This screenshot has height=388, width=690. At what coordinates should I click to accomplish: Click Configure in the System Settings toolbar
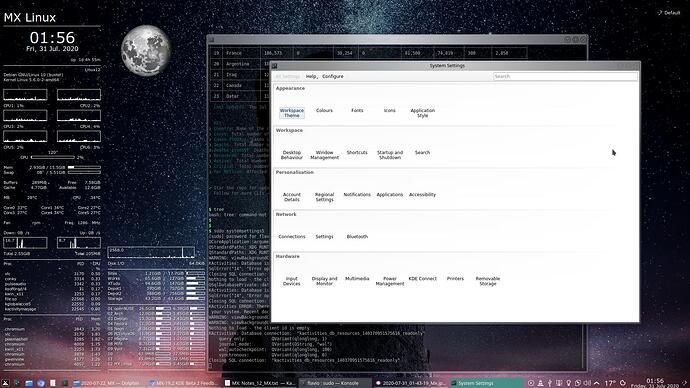tap(333, 77)
